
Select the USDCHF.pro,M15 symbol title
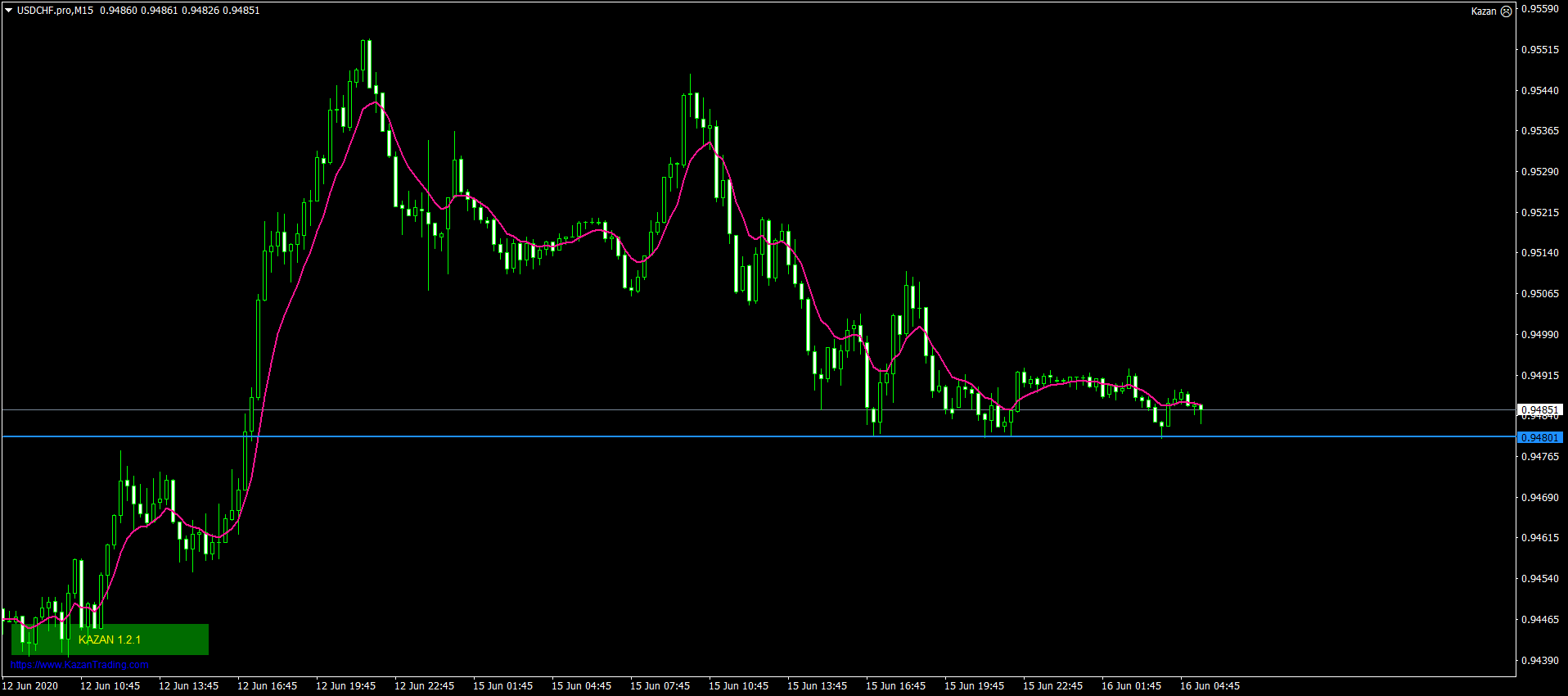pyautogui.click(x=55, y=11)
